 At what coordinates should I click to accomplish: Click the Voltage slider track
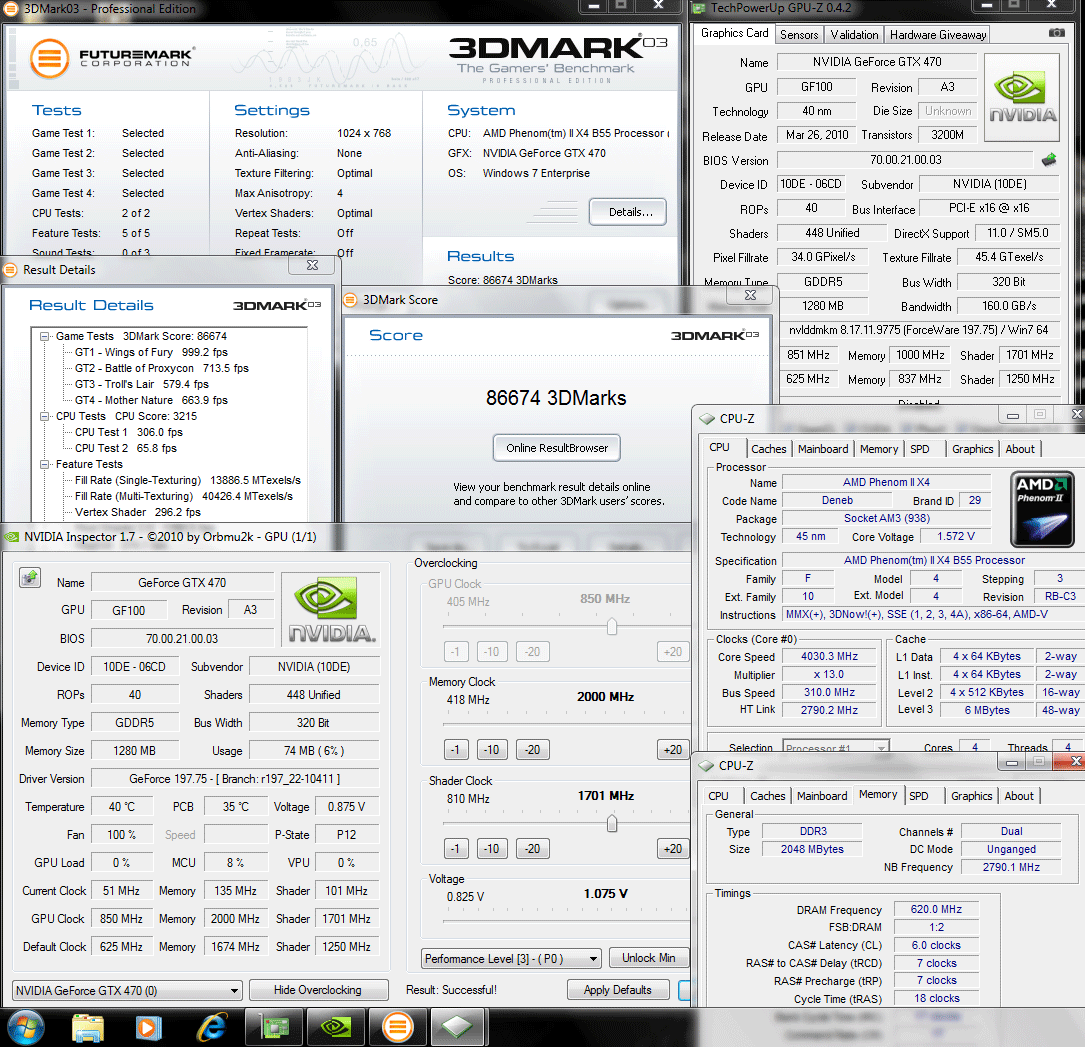click(565, 921)
